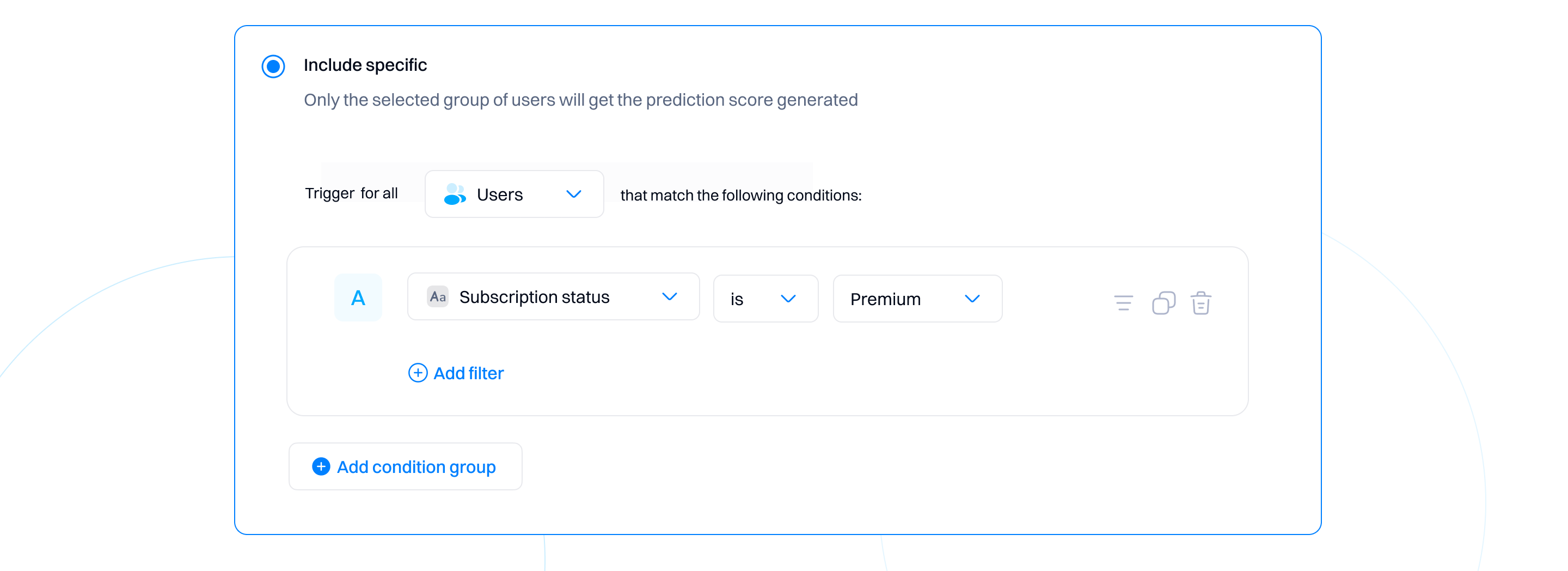Image resolution: width=1568 pixels, height=571 pixels.
Task: Click the blue Users people icon
Action: tap(455, 195)
